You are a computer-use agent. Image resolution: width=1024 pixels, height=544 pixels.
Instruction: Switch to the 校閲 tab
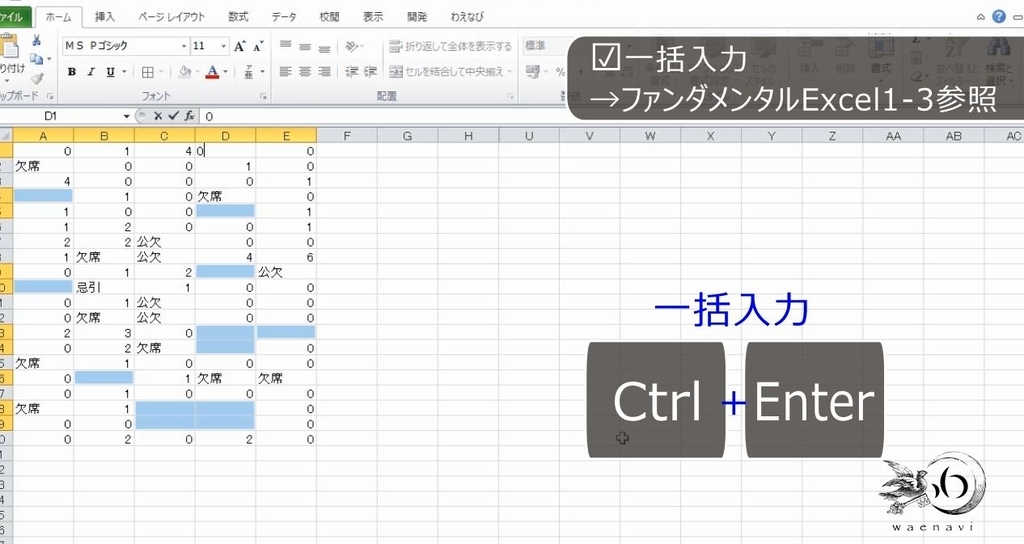point(329,17)
